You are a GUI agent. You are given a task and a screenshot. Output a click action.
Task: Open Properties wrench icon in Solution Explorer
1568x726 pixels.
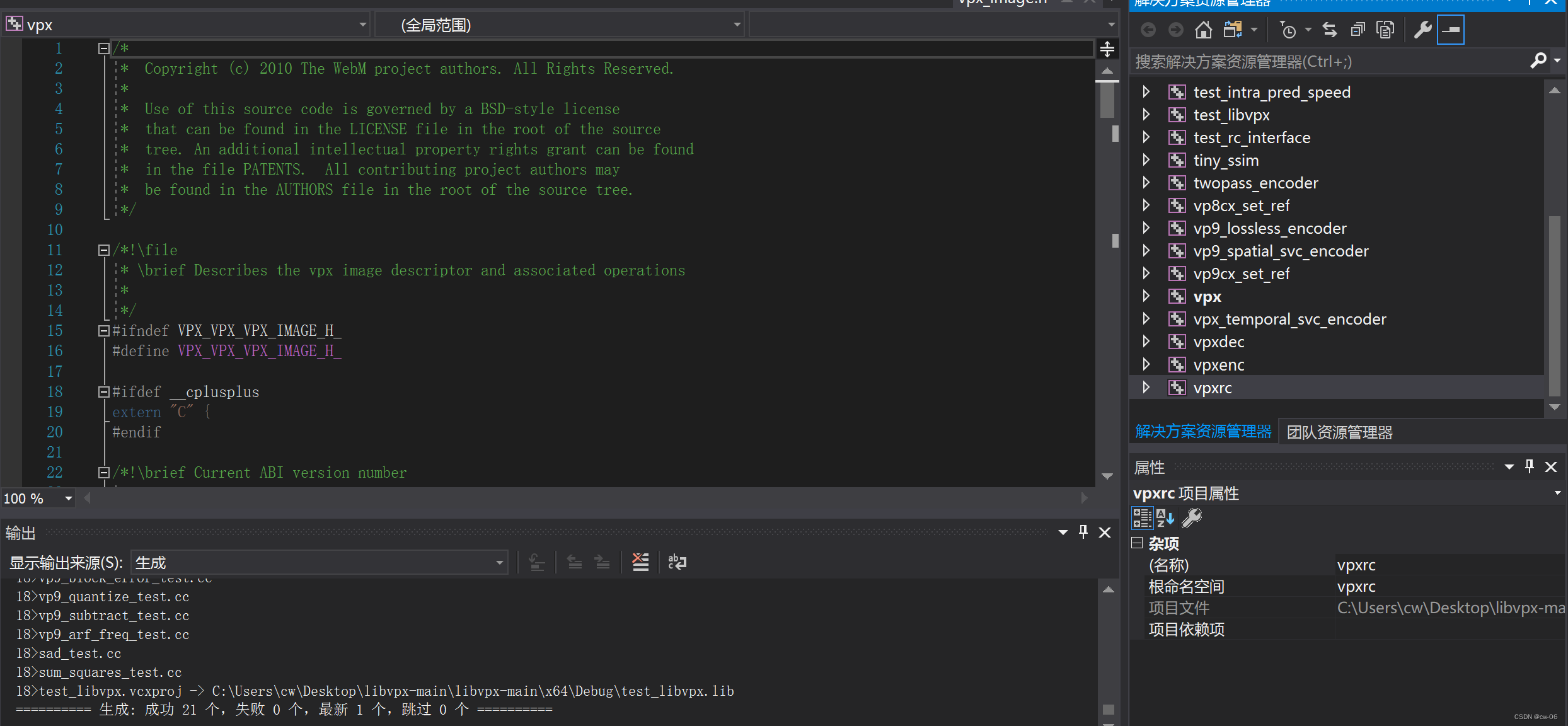pyautogui.click(x=1422, y=30)
